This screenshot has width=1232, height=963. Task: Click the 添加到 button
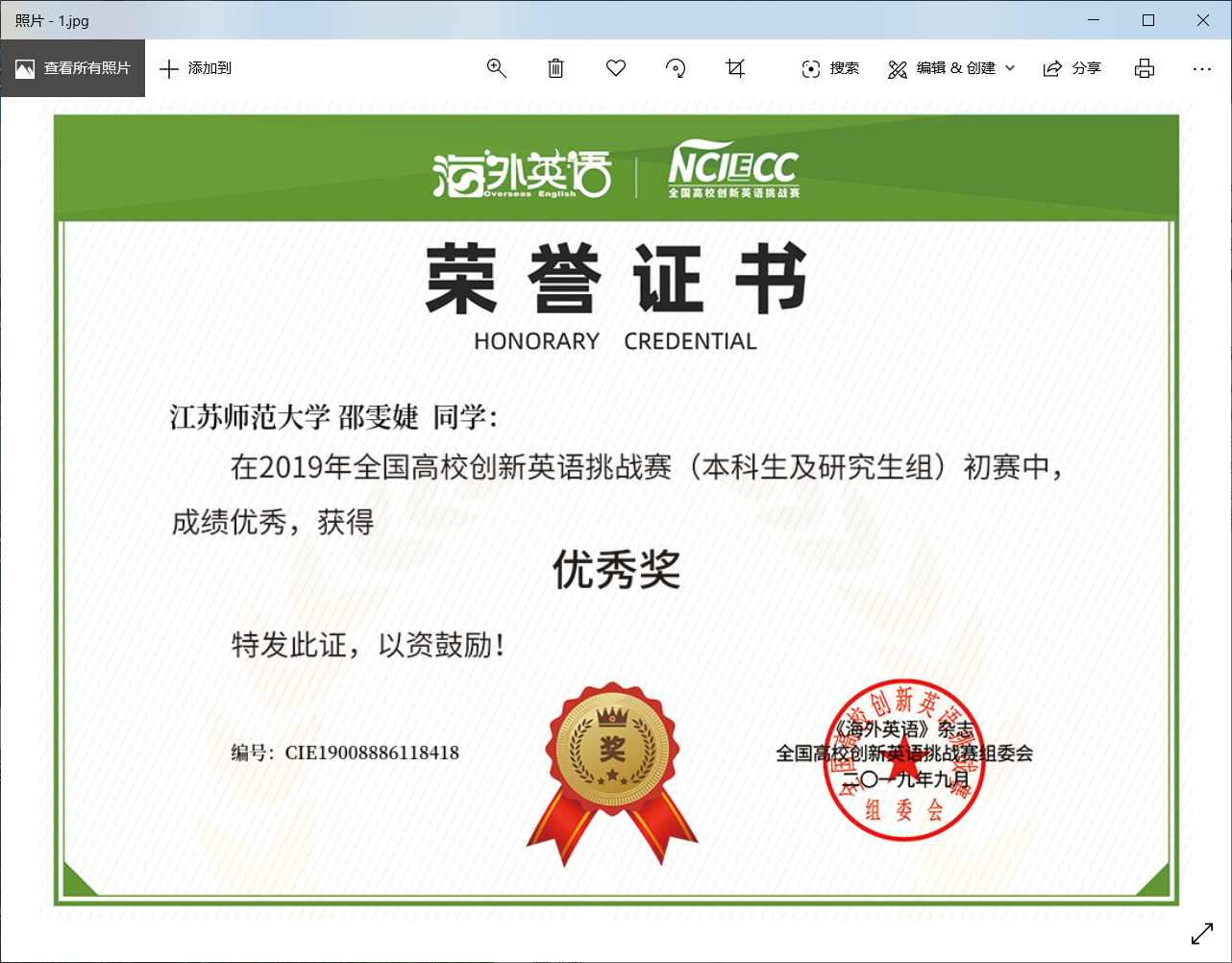196,68
